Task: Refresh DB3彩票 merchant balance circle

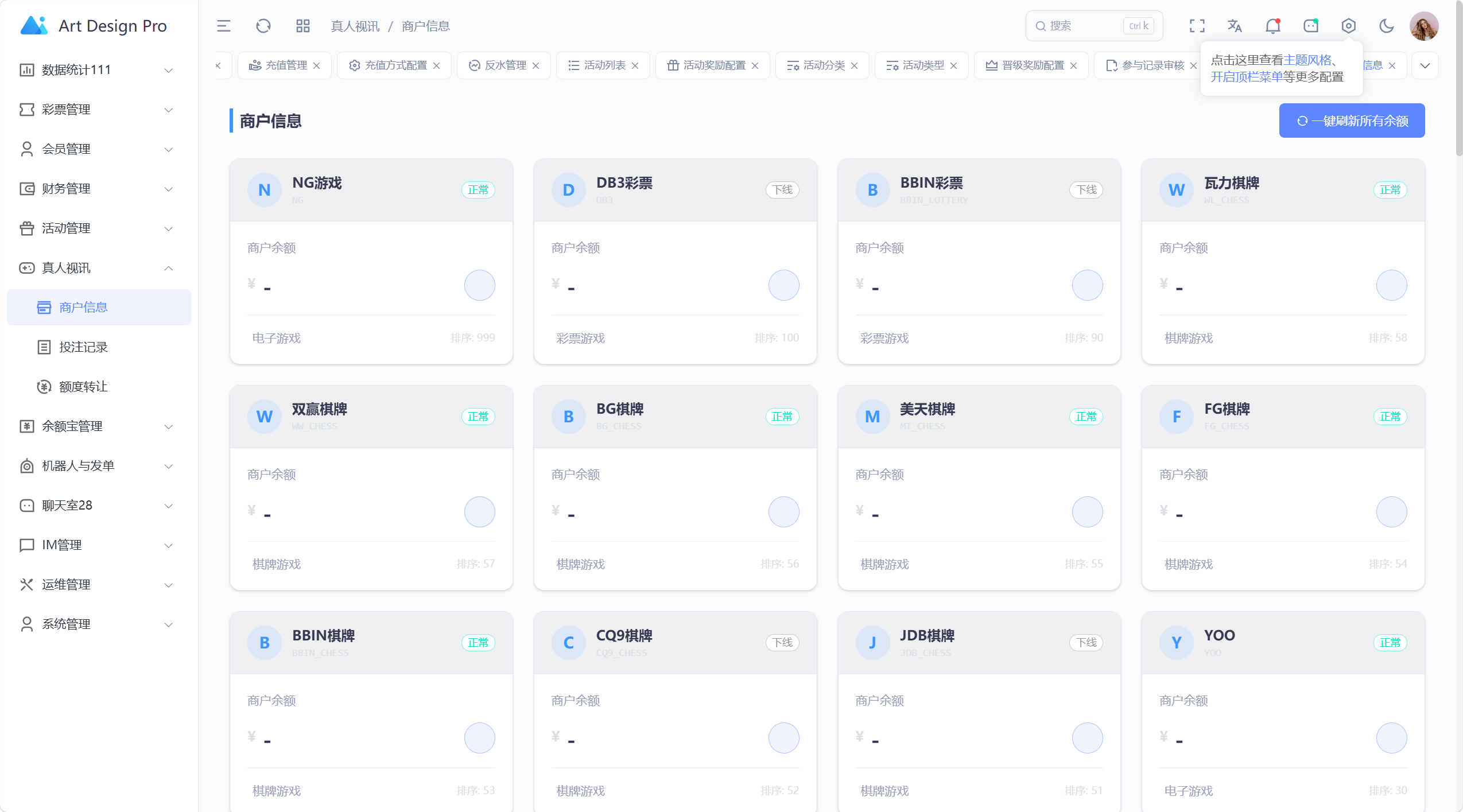Action: (x=783, y=285)
